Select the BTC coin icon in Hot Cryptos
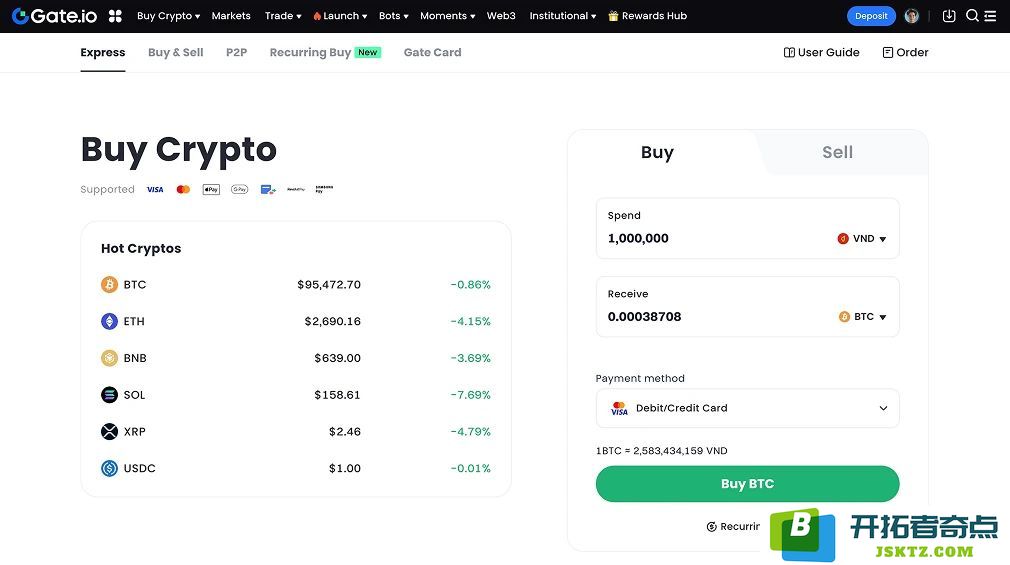This screenshot has width=1010, height=565. coord(110,284)
